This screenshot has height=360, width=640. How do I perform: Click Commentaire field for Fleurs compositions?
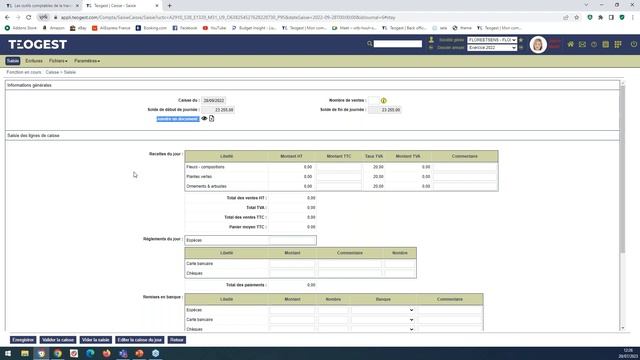pos(465,167)
